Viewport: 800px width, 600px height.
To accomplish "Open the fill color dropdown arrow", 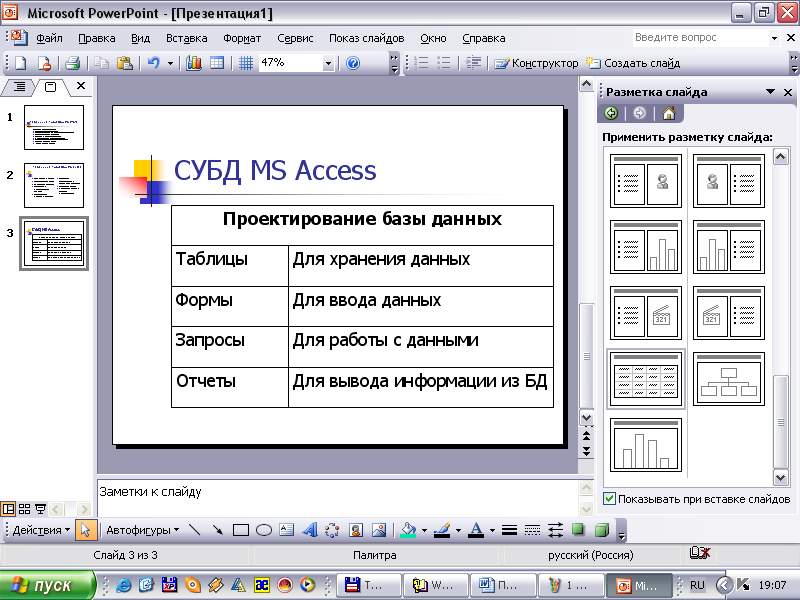I will [424, 531].
